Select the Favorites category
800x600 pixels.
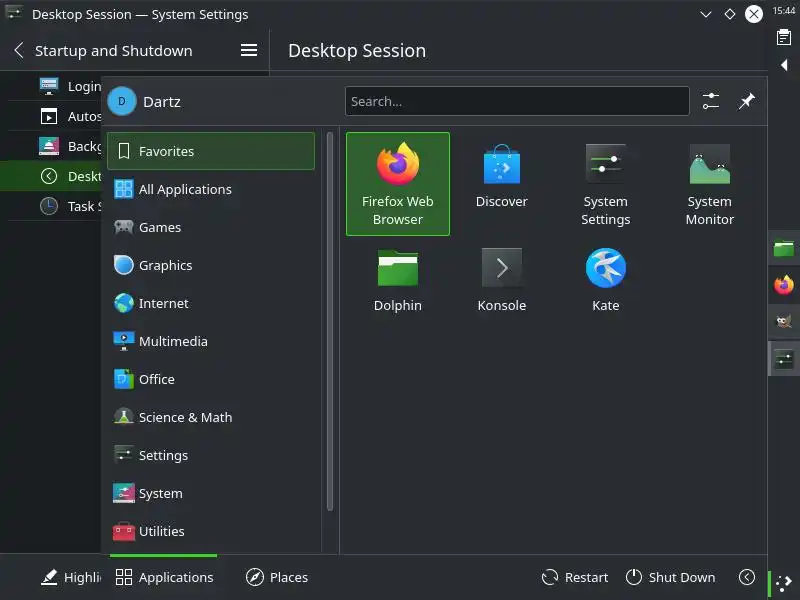(211, 151)
